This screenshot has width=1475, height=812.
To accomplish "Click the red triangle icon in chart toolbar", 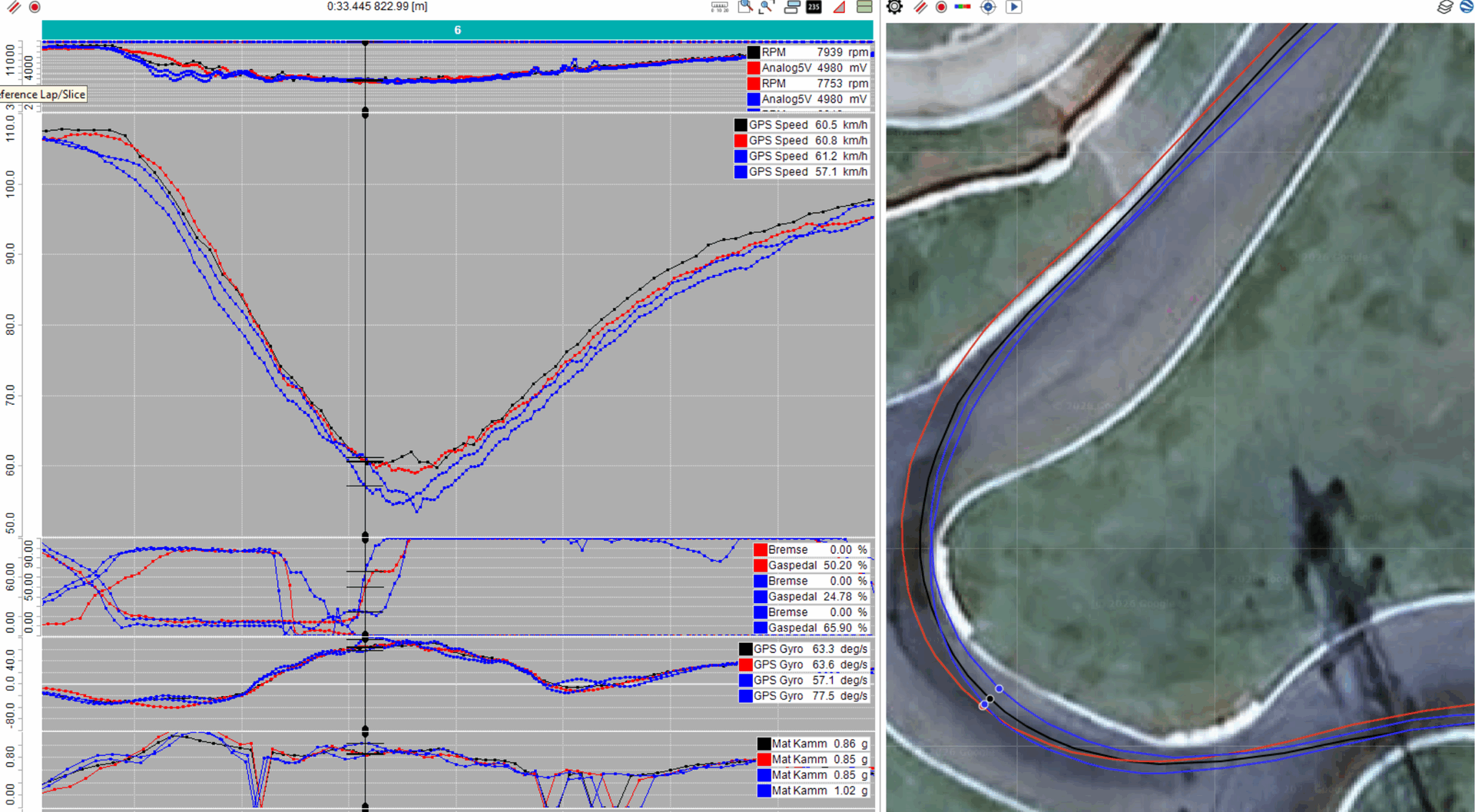I will click(x=840, y=7).
